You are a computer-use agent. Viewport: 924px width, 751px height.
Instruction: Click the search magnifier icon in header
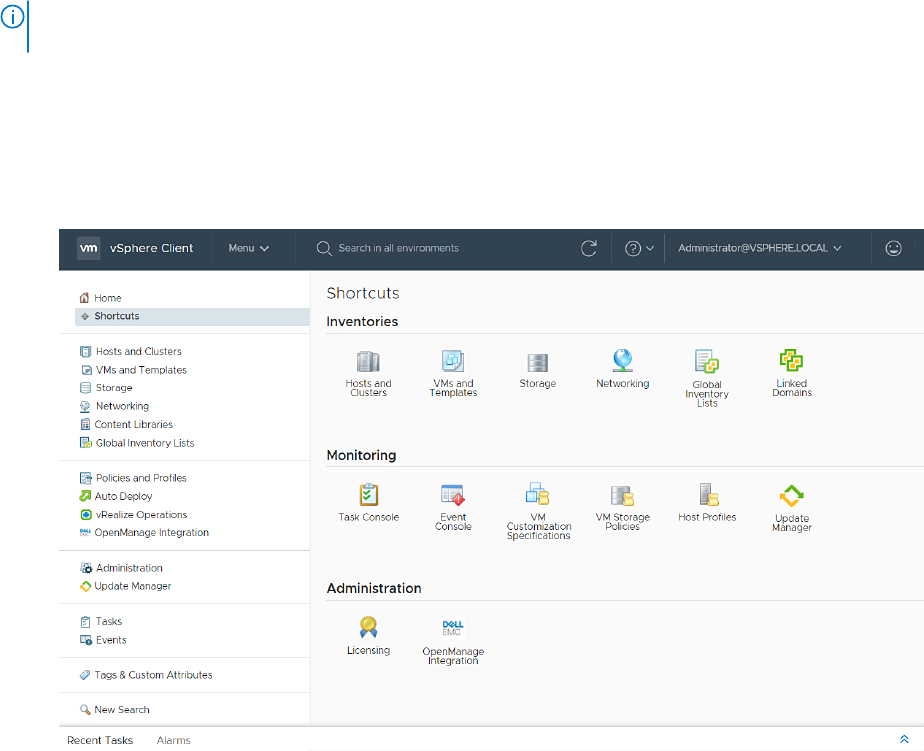[324, 248]
